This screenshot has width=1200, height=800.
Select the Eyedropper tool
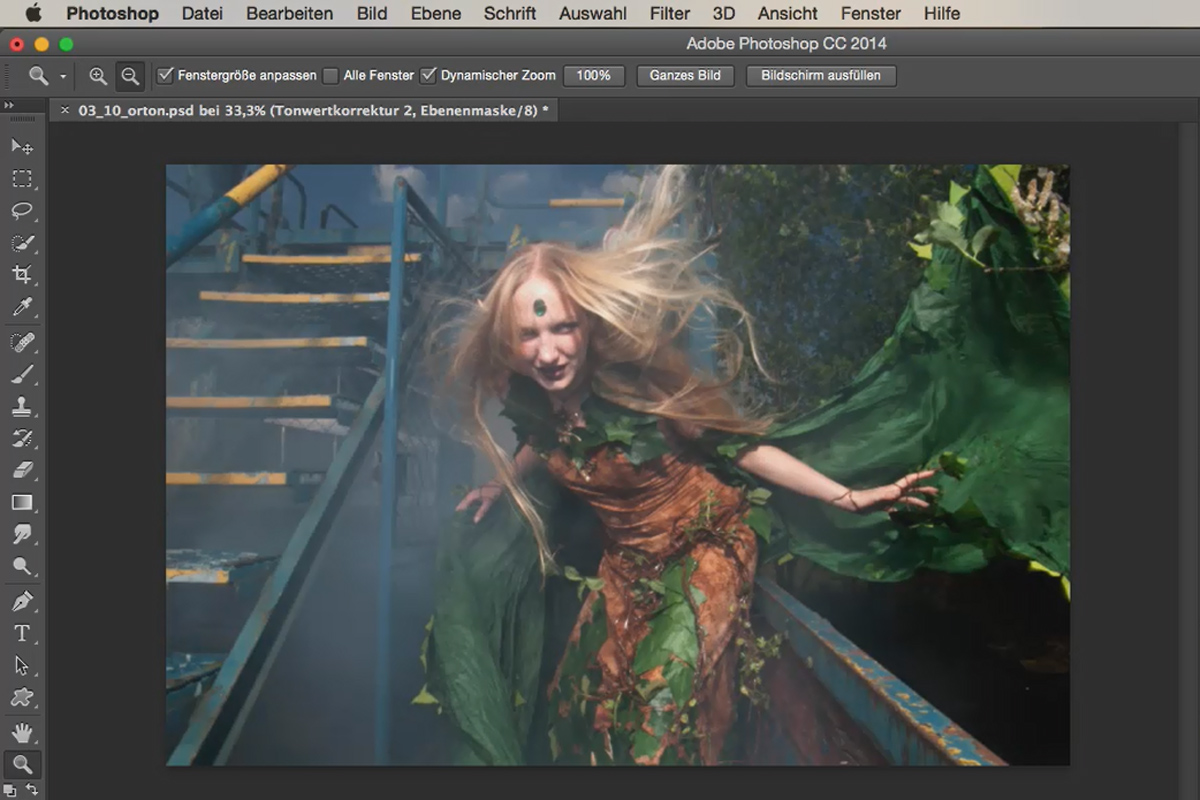click(22, 307)
